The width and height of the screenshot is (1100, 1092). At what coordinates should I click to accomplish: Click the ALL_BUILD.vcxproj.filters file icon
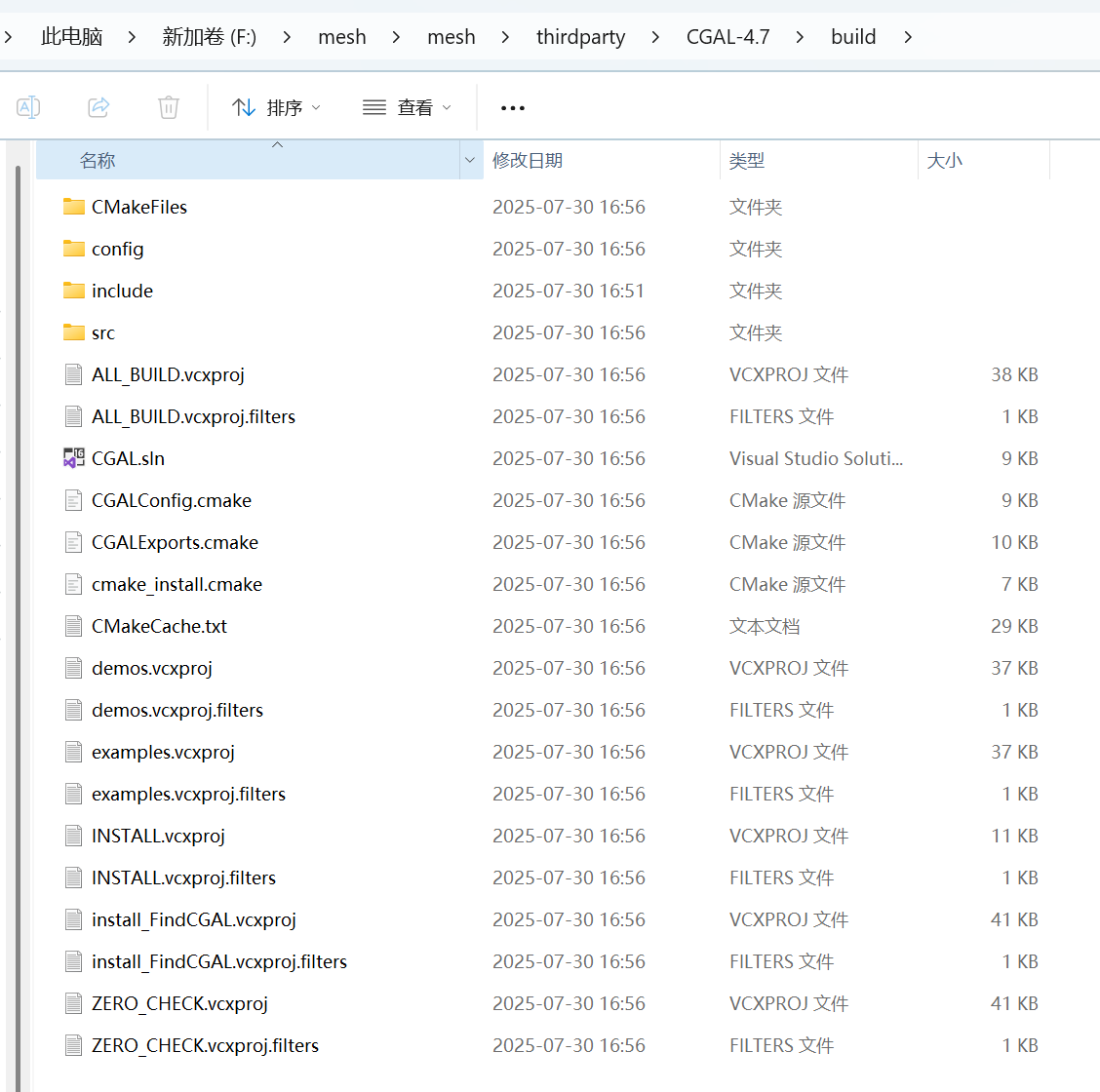pyautogui.click(x=74, y=416)
